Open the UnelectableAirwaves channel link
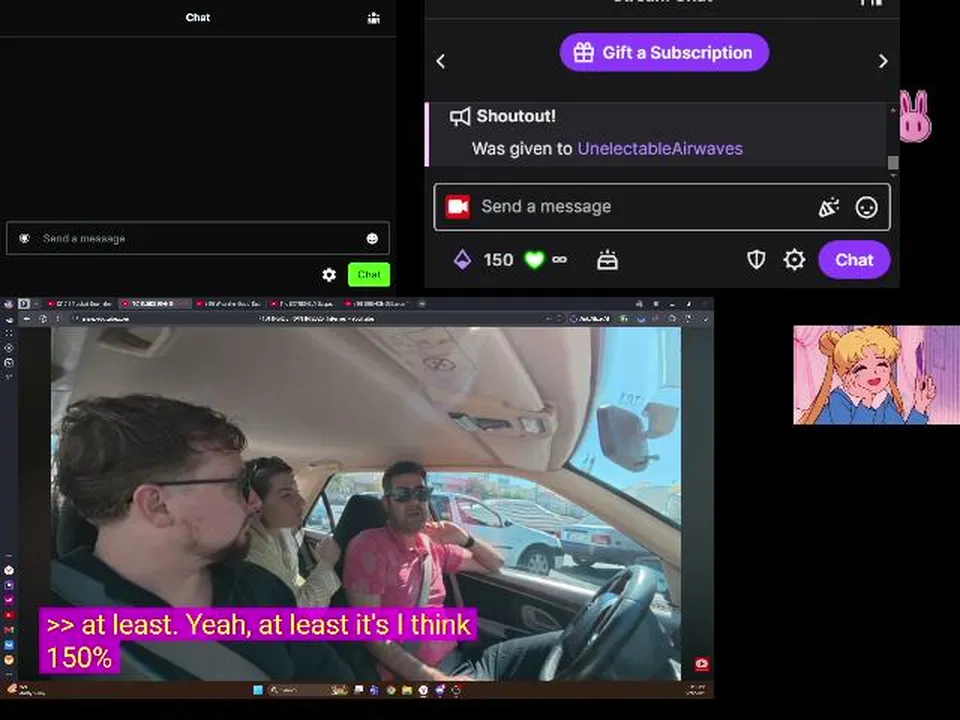The height and width of the screenshot is (720, 960). pos(660,149)
